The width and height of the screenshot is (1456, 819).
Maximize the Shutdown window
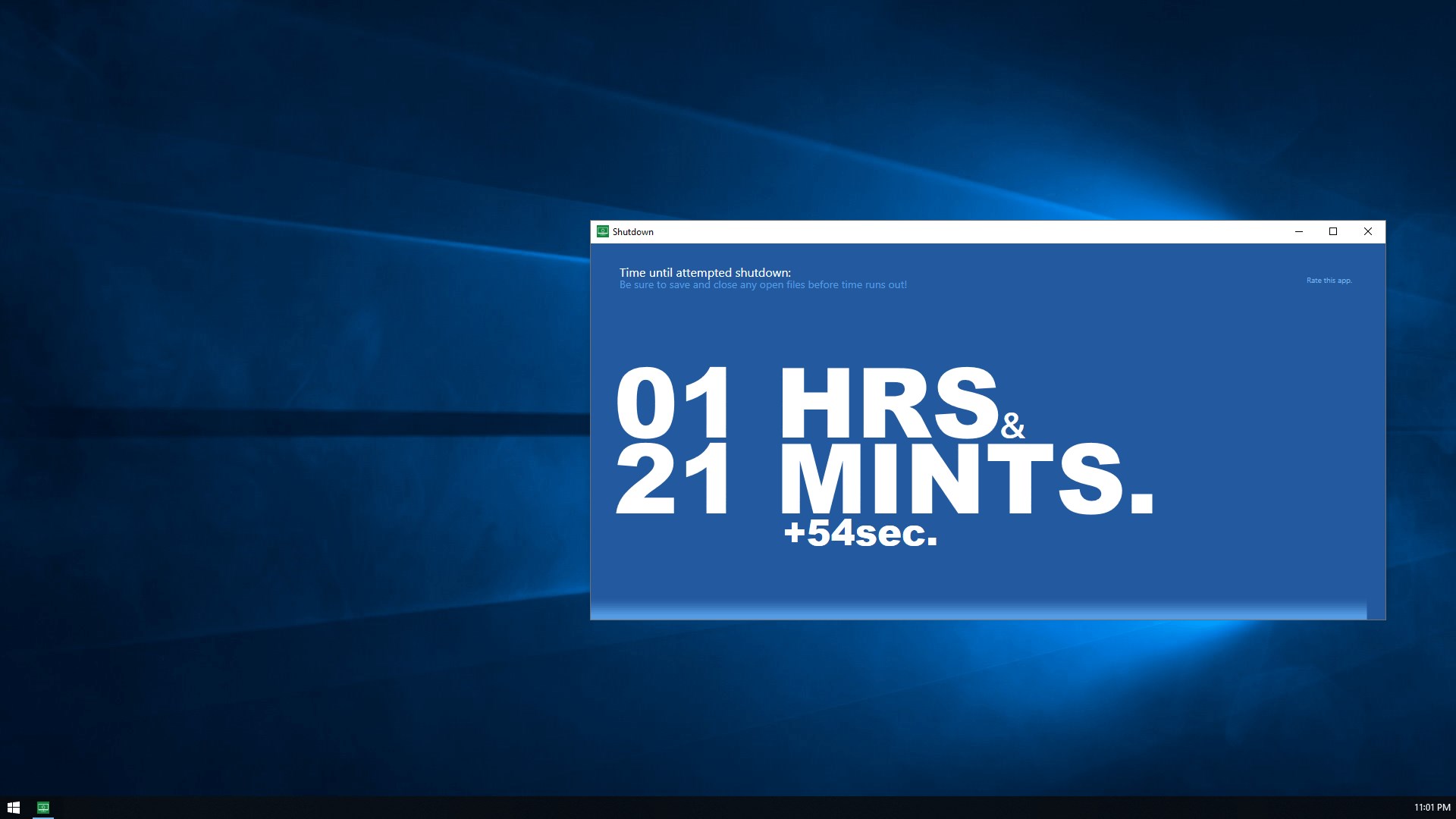tap(1333, 231)
